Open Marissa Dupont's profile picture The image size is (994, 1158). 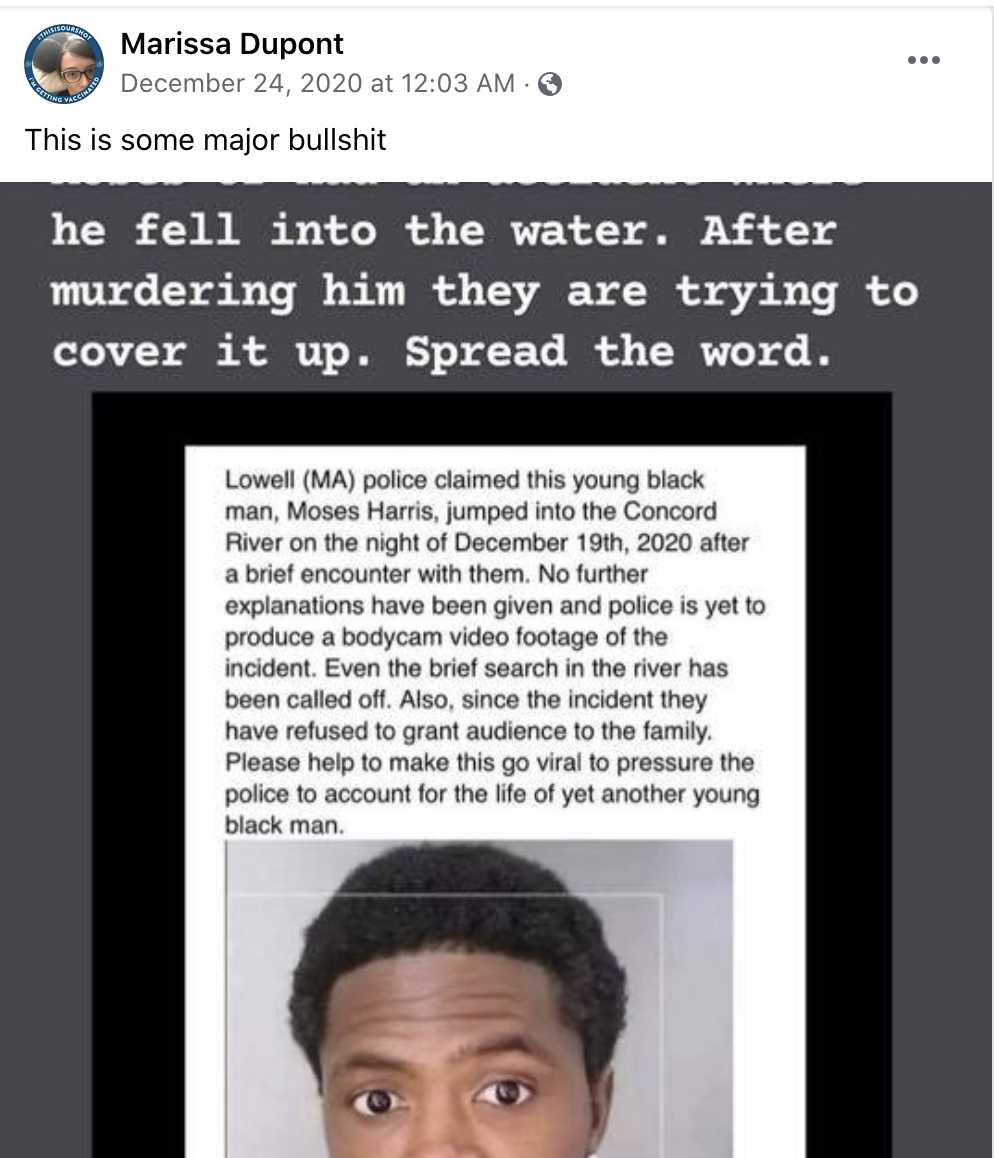point(64,64)
